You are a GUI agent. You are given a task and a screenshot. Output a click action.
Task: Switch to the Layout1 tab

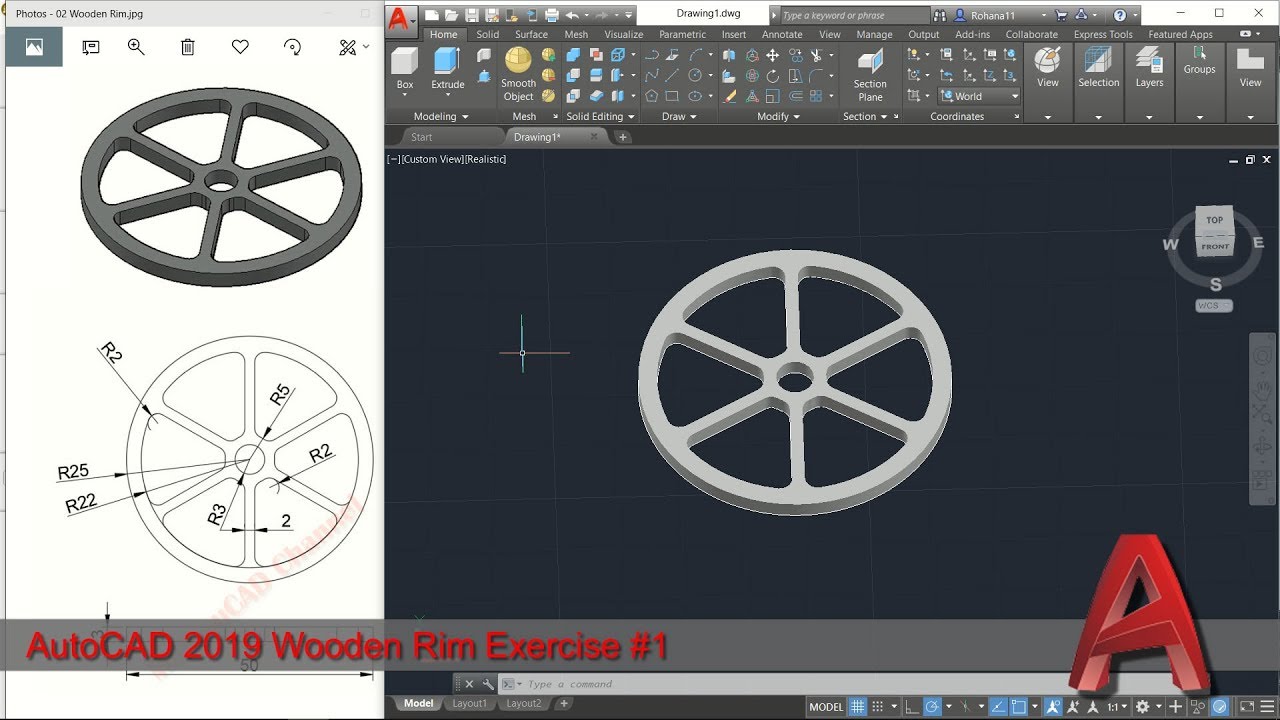point(469,703)
